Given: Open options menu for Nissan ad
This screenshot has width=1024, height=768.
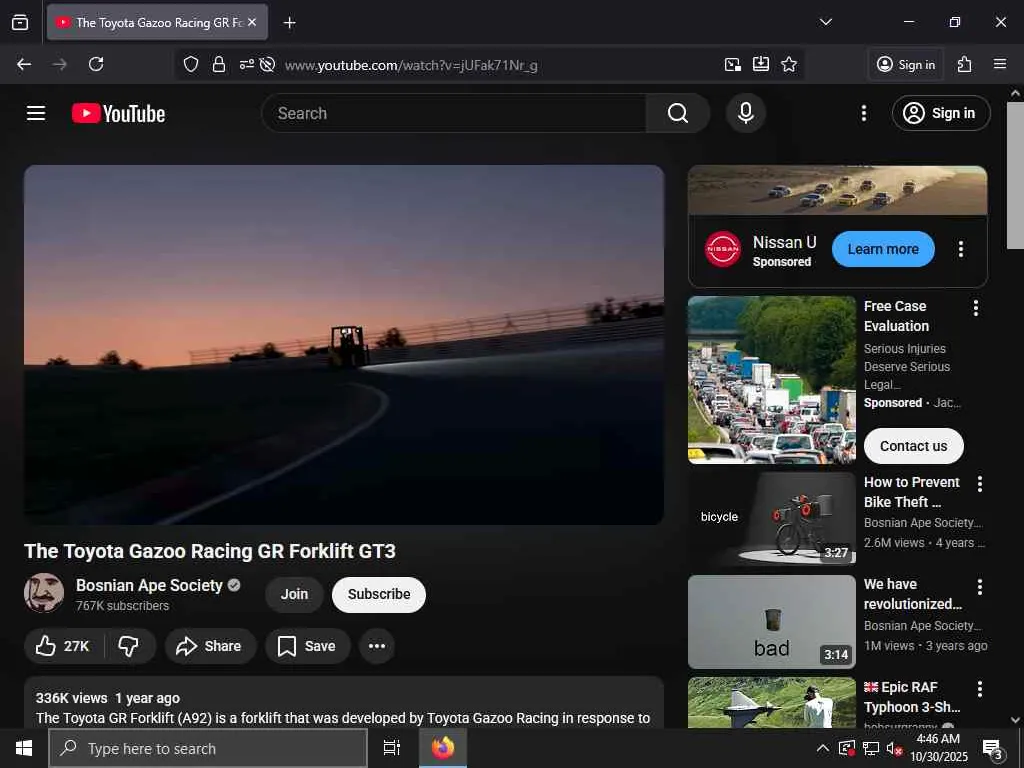Looking at the screenshot, I should (x=961, y=249).
